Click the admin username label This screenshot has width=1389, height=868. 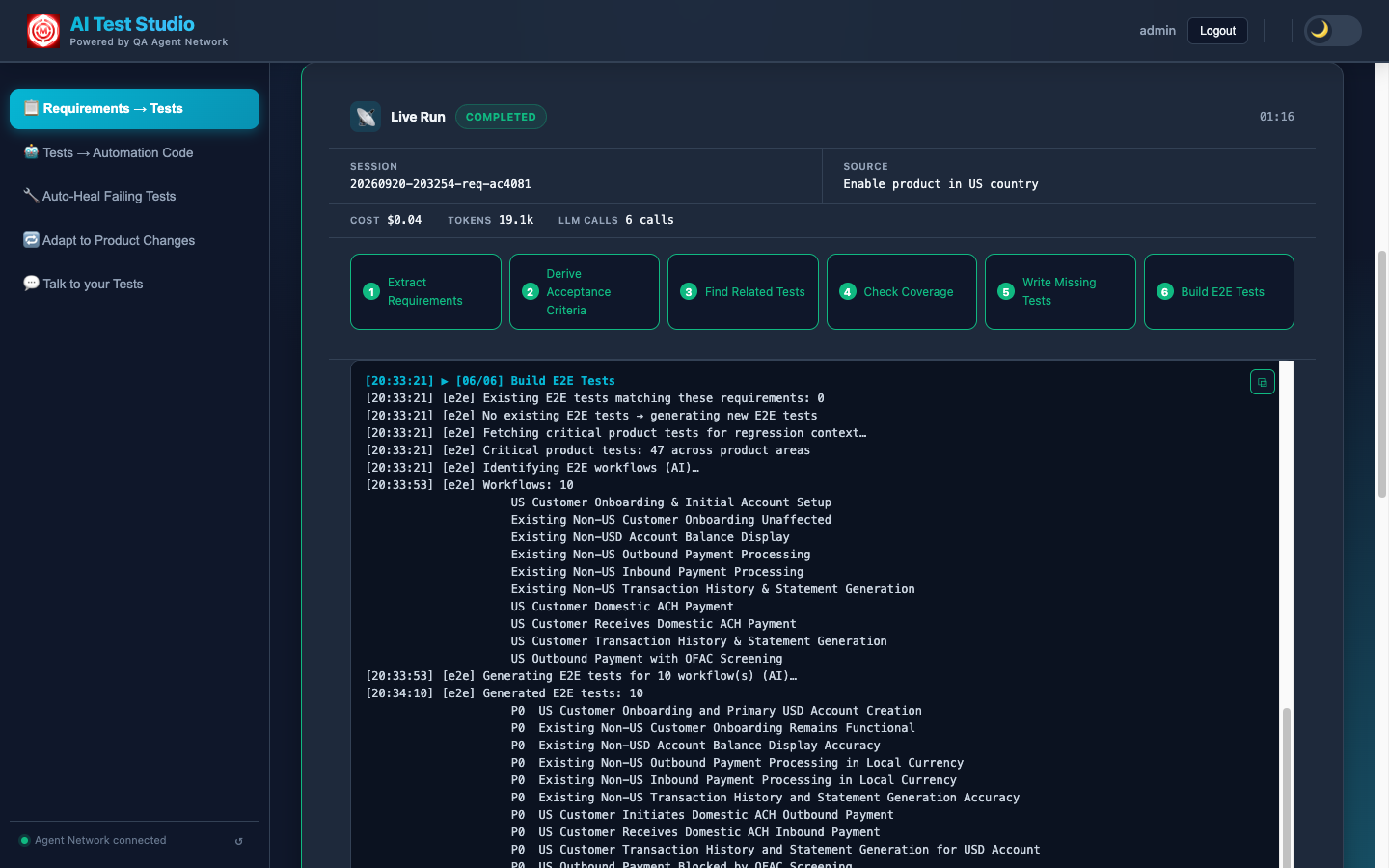point(1157,31)
